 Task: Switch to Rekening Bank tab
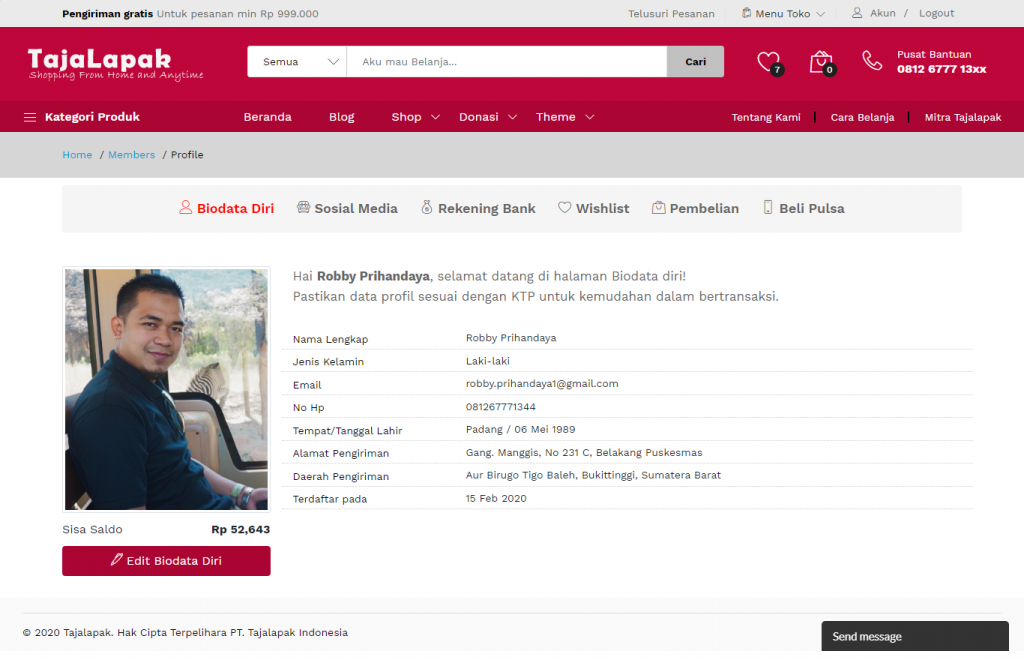[478, 208]
